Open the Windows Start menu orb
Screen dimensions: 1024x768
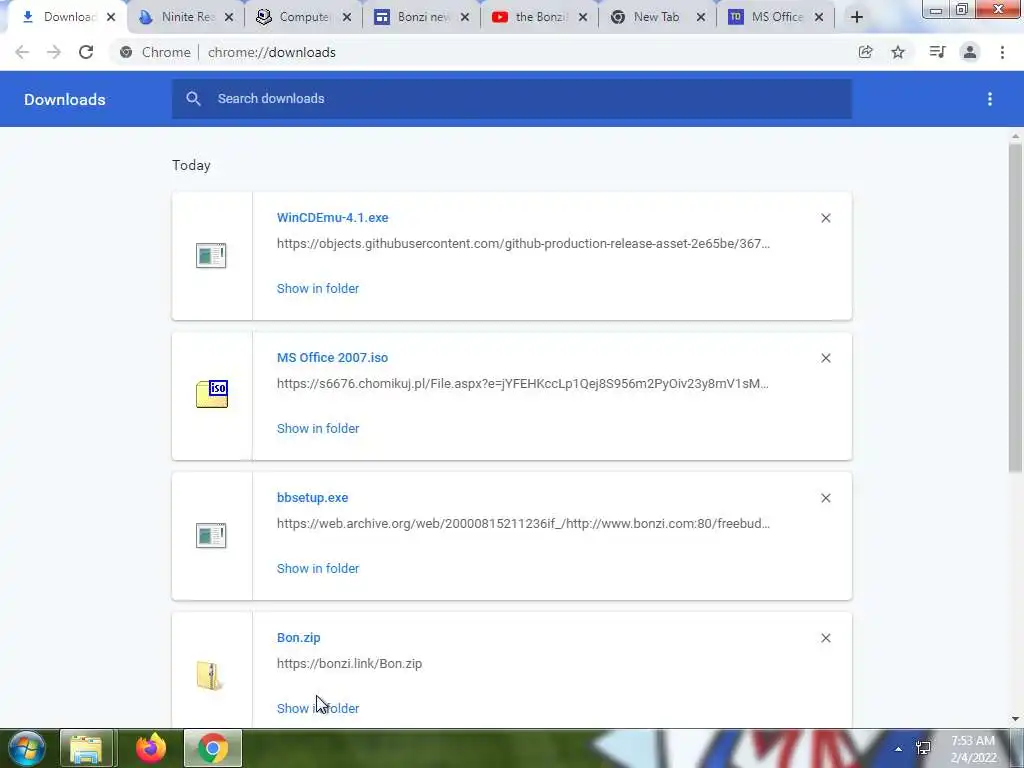(x=27, y=748)
